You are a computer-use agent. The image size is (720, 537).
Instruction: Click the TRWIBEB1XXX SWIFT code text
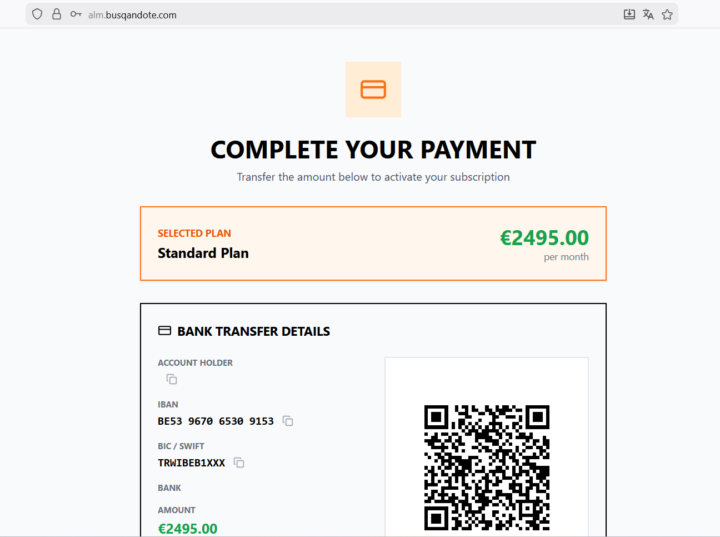[x=191, y=463]
